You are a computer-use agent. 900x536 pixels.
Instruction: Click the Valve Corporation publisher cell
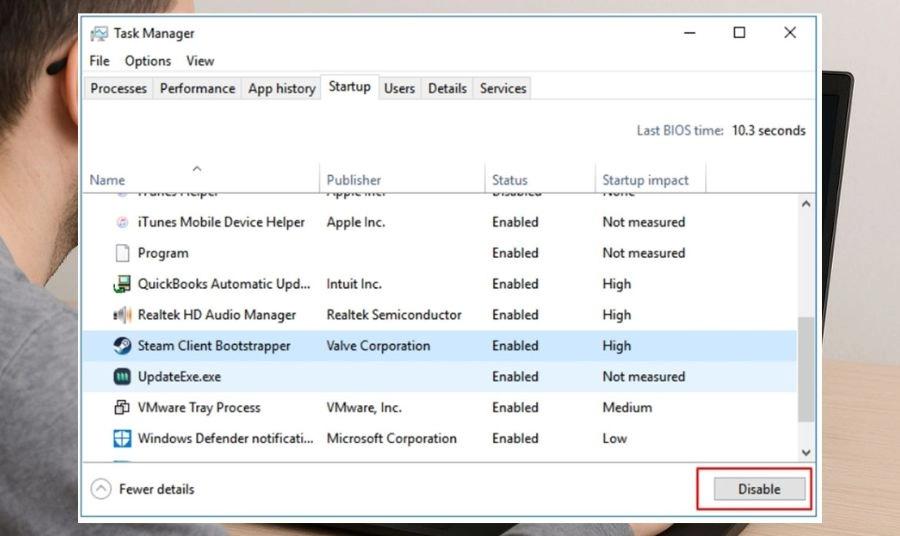click(x=378, y=345)
